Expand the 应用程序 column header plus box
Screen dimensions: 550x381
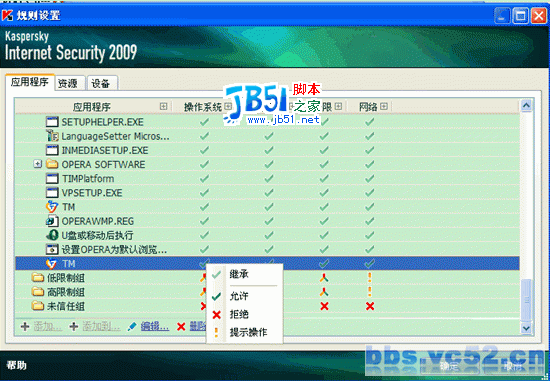[163, 106]
